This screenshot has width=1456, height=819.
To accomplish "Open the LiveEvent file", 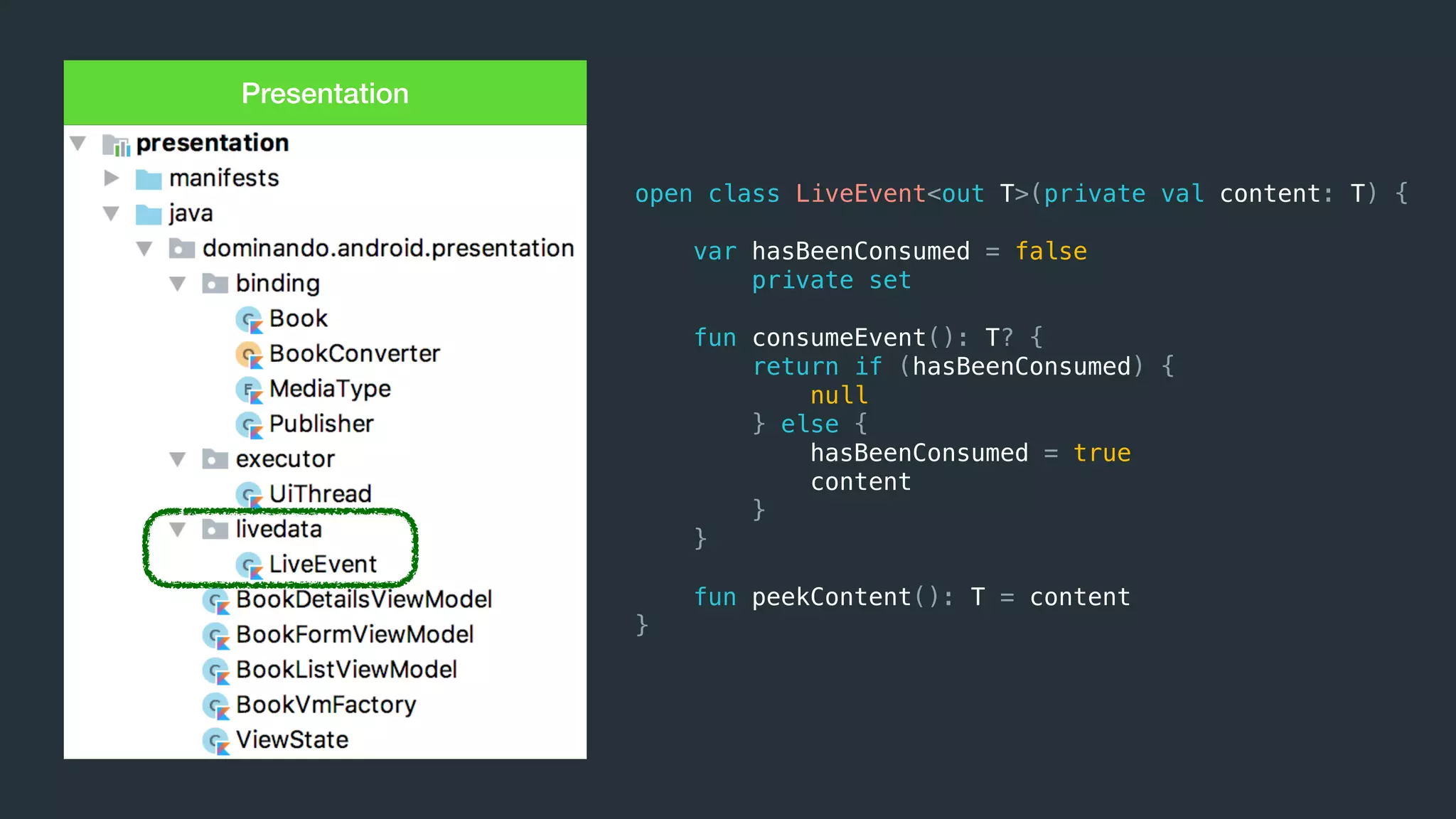I will click(323, 564).
